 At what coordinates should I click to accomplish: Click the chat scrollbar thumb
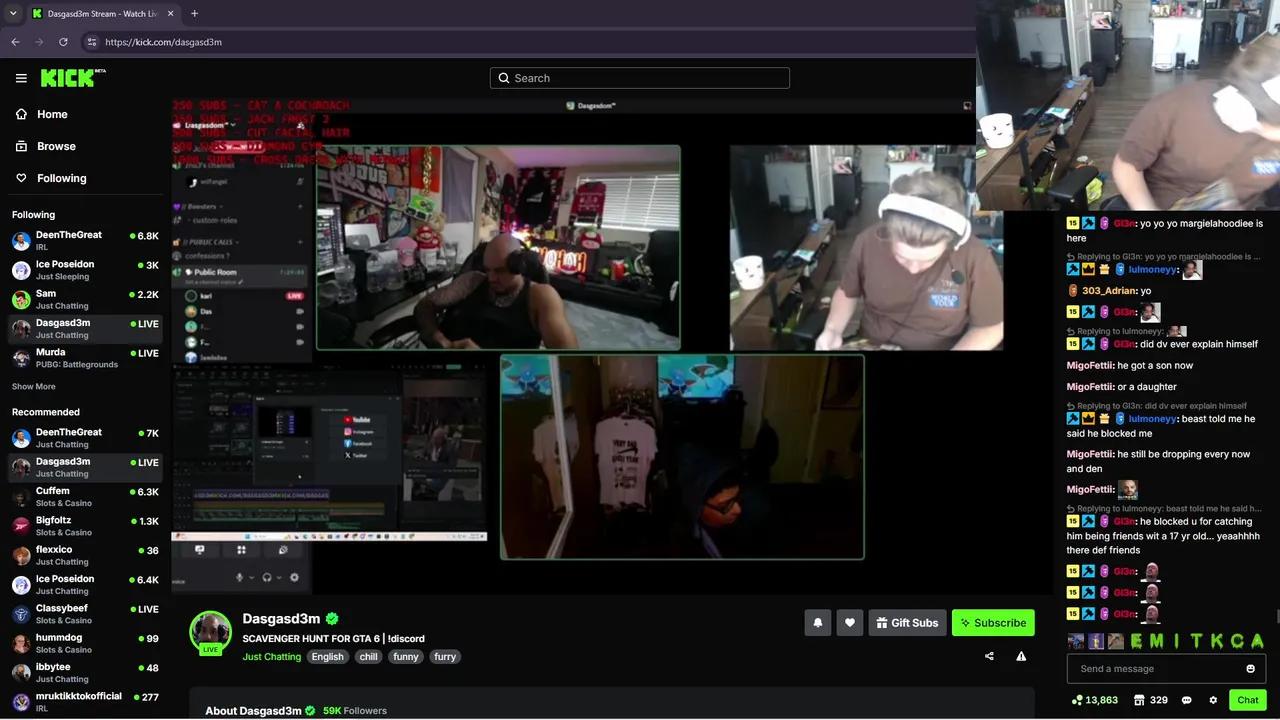coord(1277,616)
